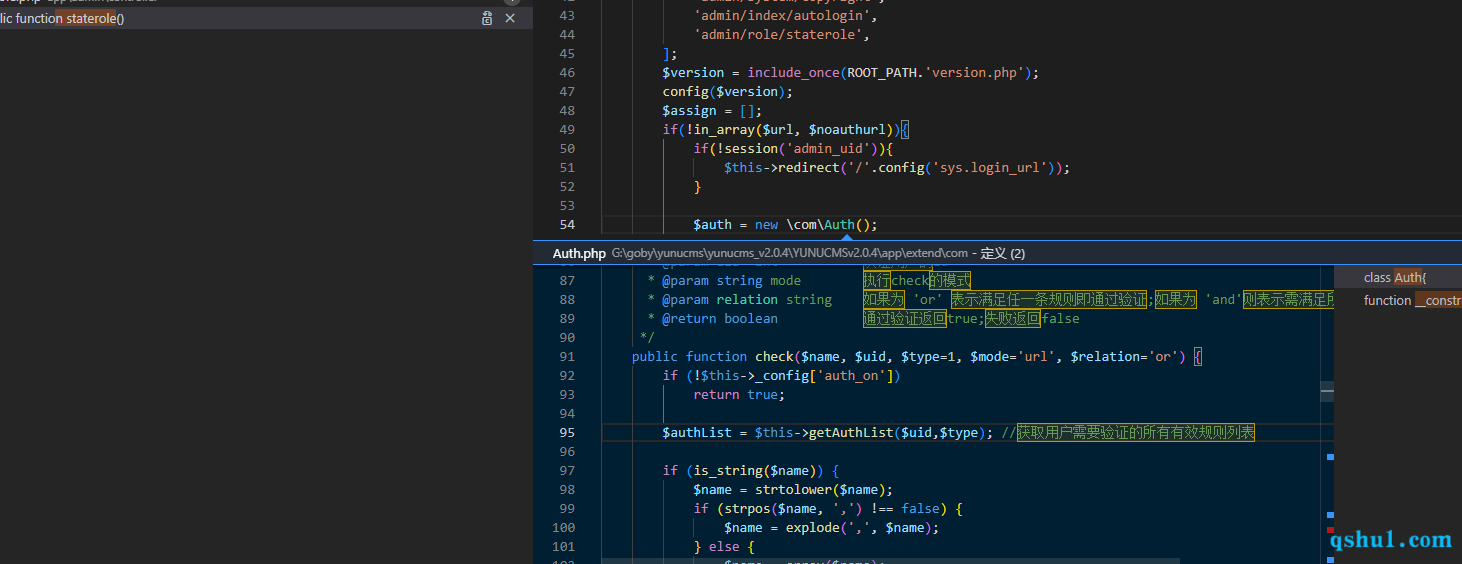Click 'Auth' class name on line 54
The height and width of the screenshot is (564, 1462).
coord(840,224)
